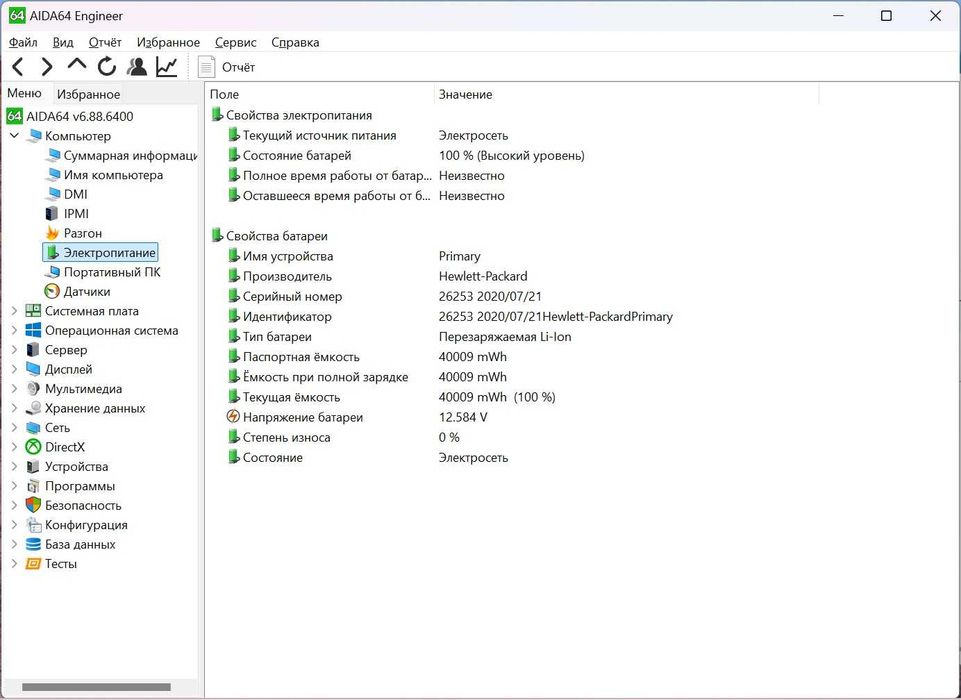
Task: Expand the Устройства tree node
Action: tap(14, 466)
